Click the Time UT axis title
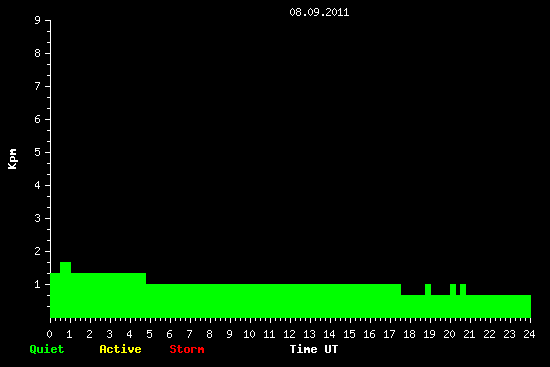Image resolution: width=550 pixels, height=367 pixels. 314,349
